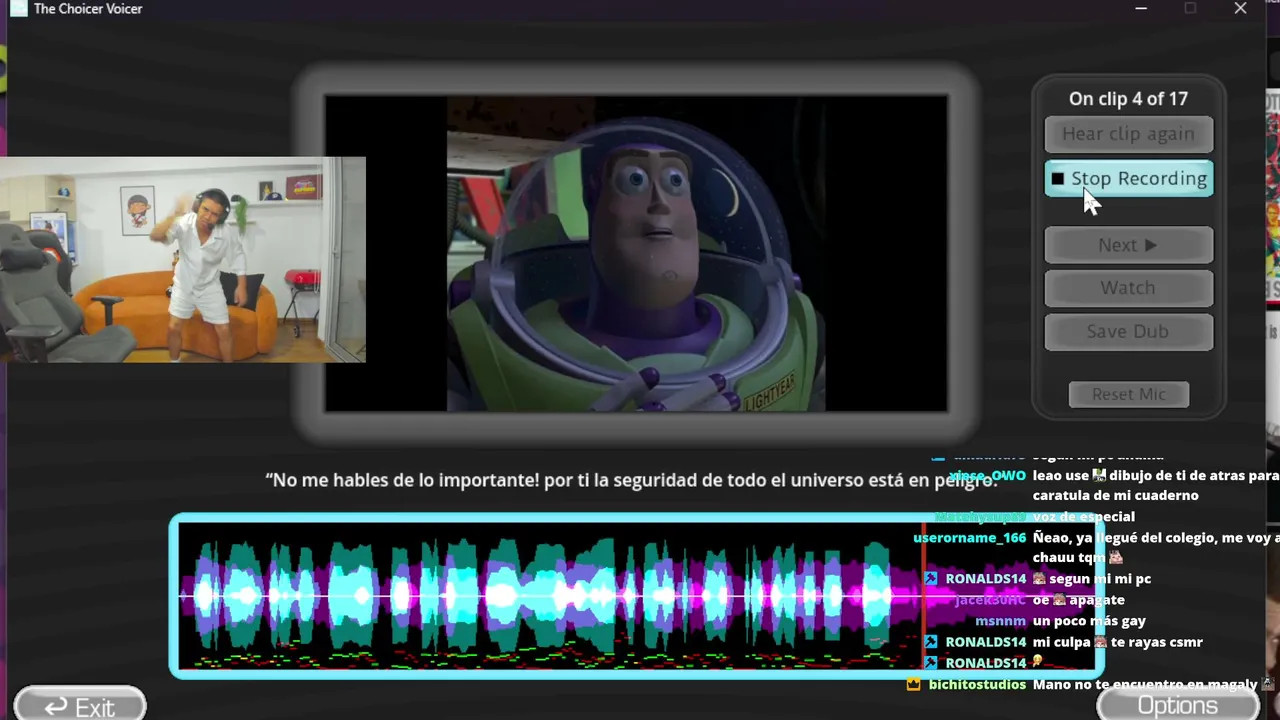Minimize the Choicer Voicer window
1280x720 pixels.
(1141, 9)
